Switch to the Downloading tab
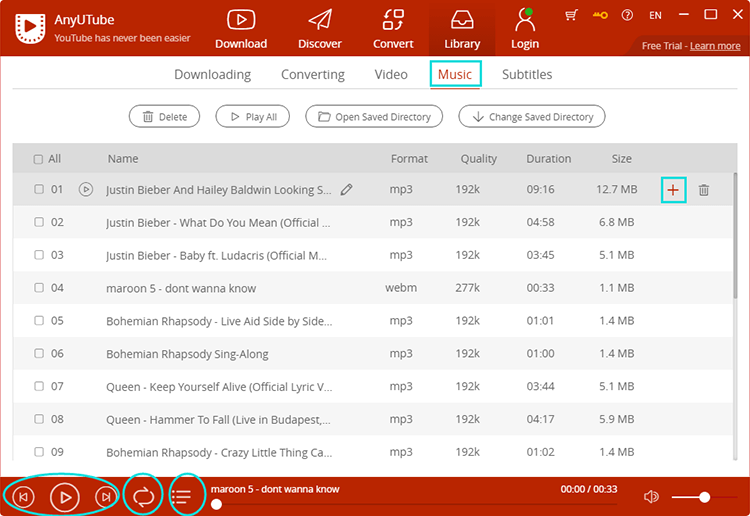Screen dimensions: 750x516 coord(212,75)
